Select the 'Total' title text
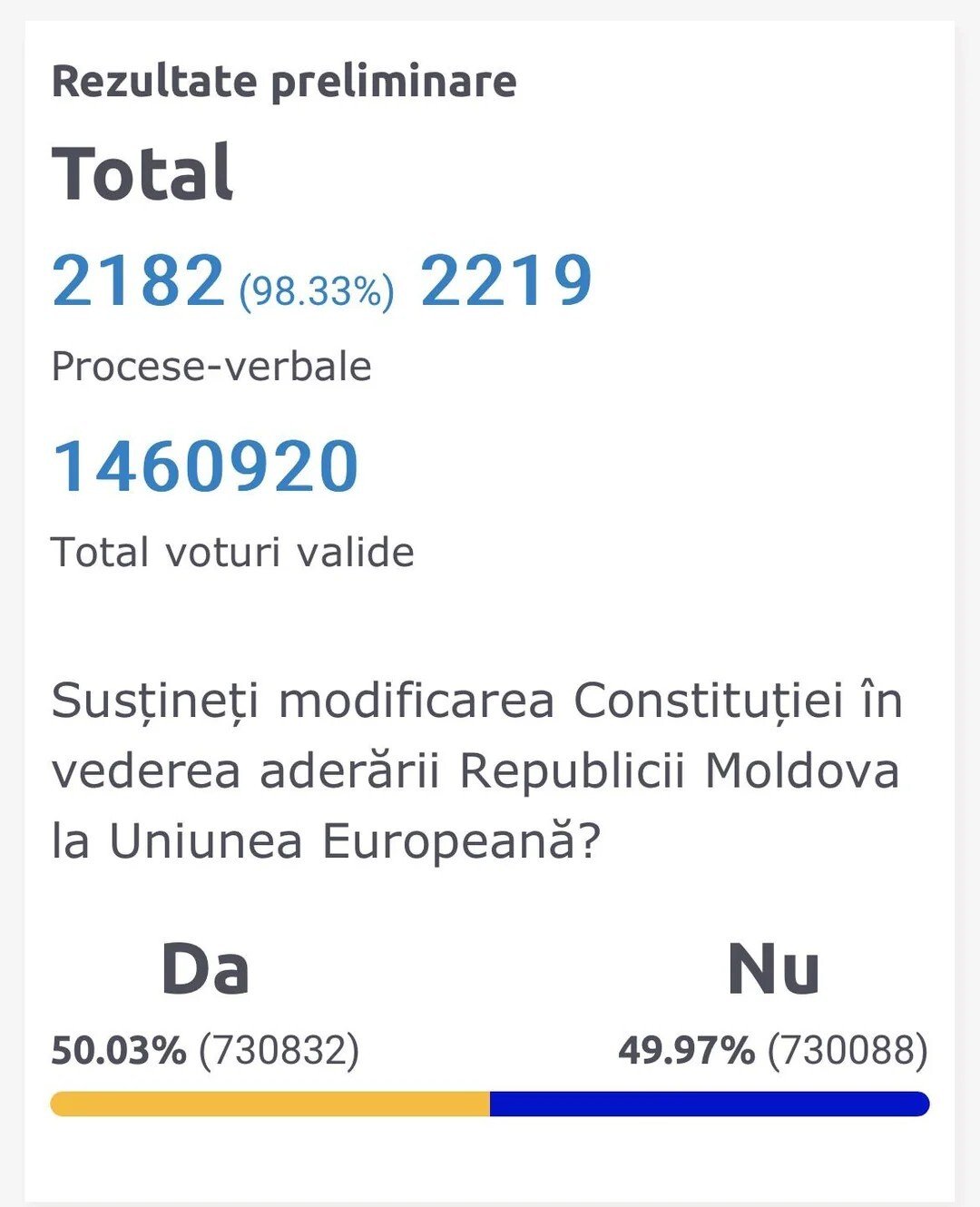 coord(142,172)
